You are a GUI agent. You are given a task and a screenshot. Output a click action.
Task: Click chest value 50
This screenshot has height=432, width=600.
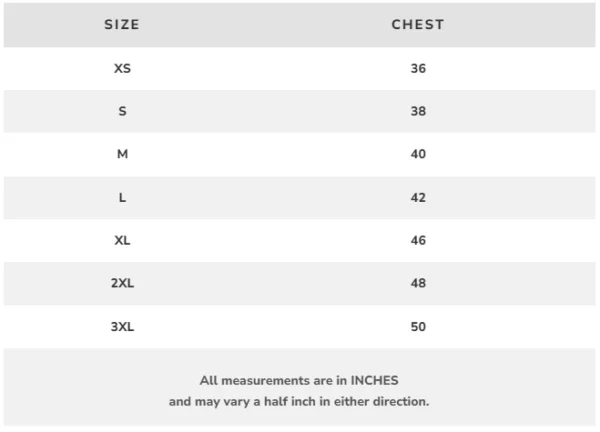point(418,326)
